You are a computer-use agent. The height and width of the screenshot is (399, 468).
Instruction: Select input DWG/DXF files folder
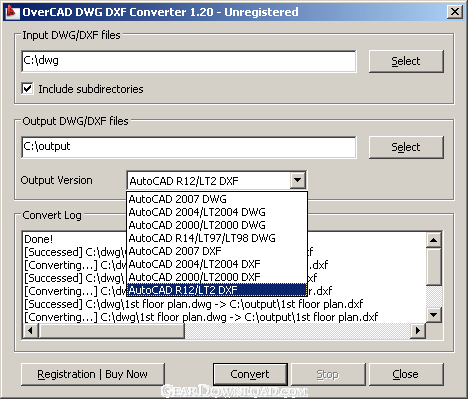coord(406,61)
